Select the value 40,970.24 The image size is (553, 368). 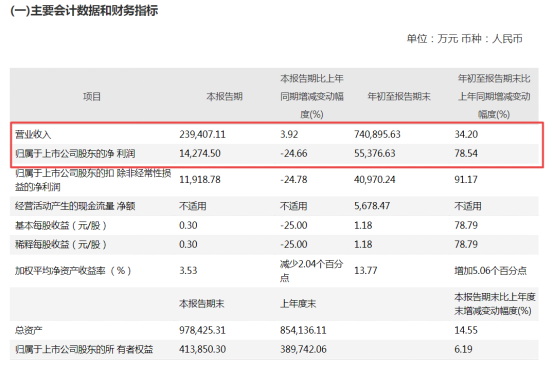point(375,180)
